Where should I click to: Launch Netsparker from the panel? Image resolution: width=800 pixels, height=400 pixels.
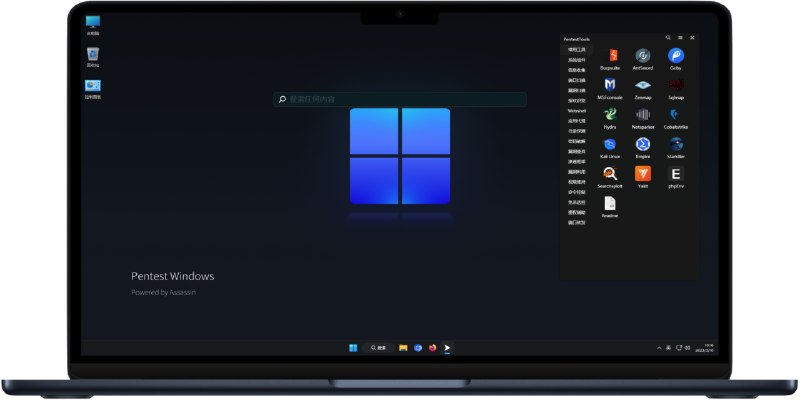coord(643,115)
